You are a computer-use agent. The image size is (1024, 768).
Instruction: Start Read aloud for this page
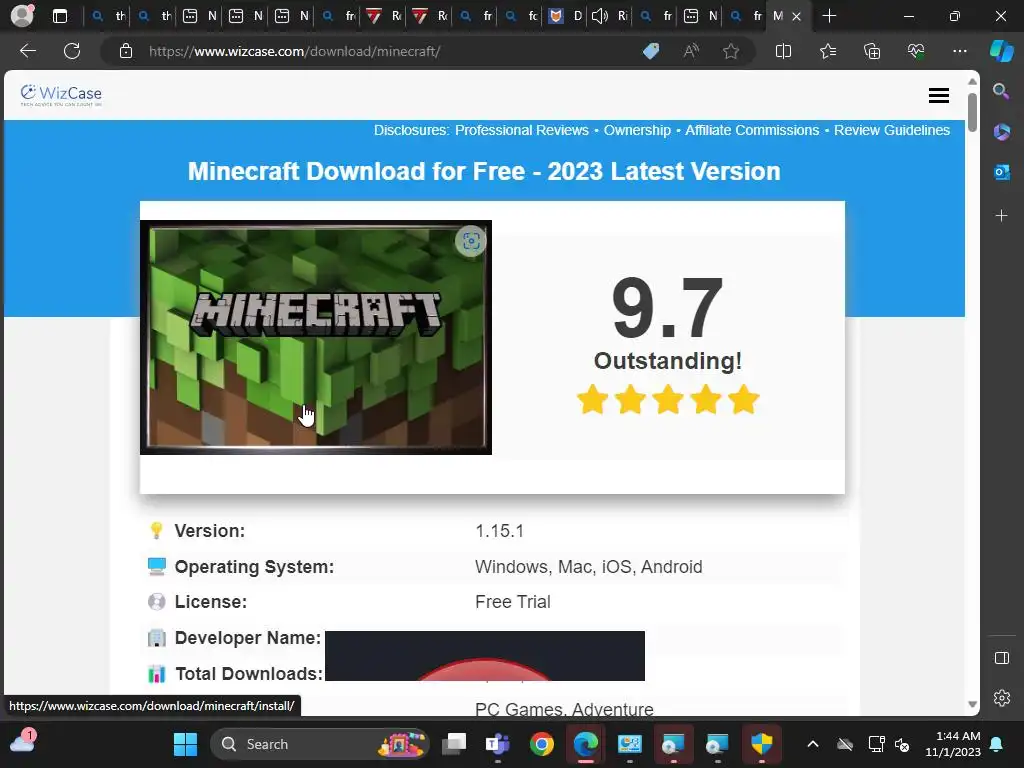coord(691,51)
